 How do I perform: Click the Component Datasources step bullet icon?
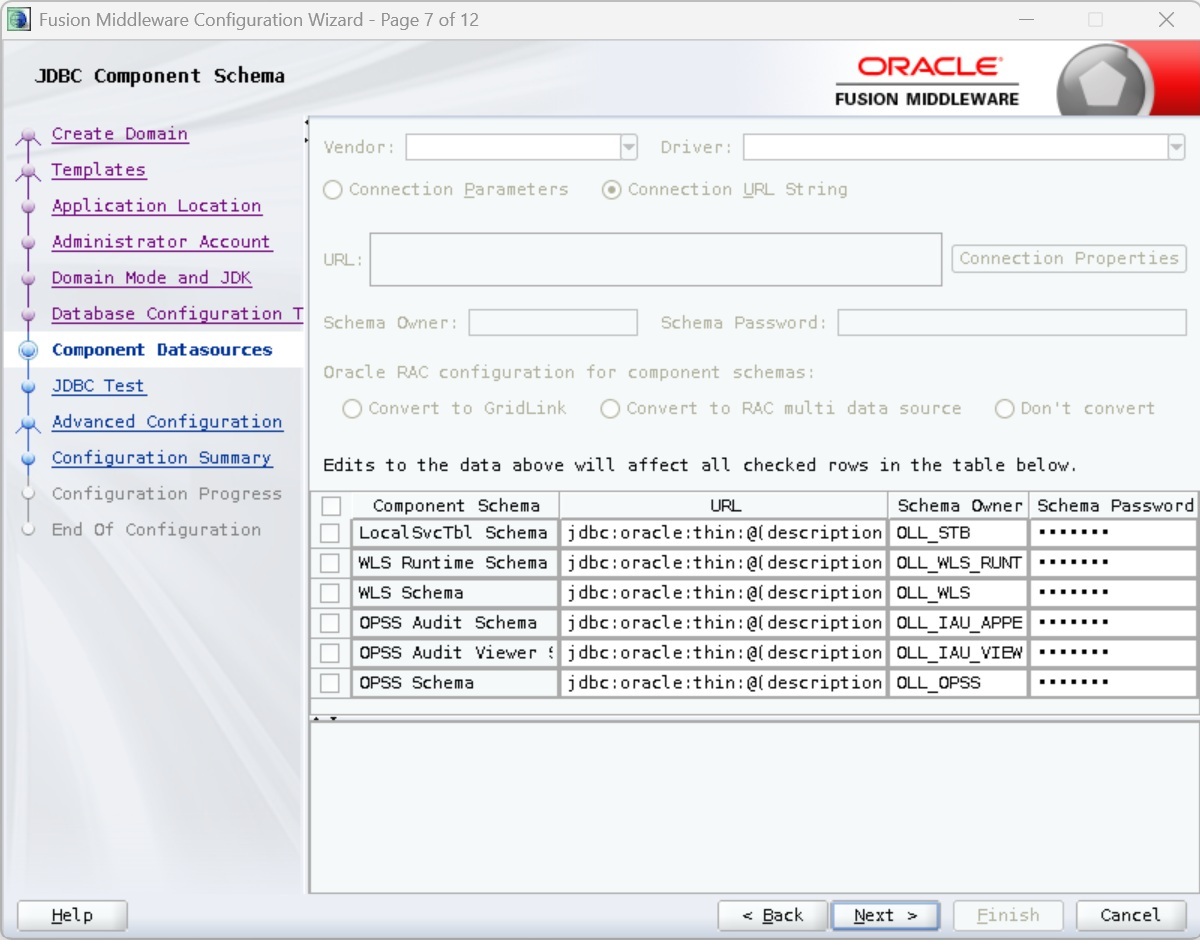point(29,350)
